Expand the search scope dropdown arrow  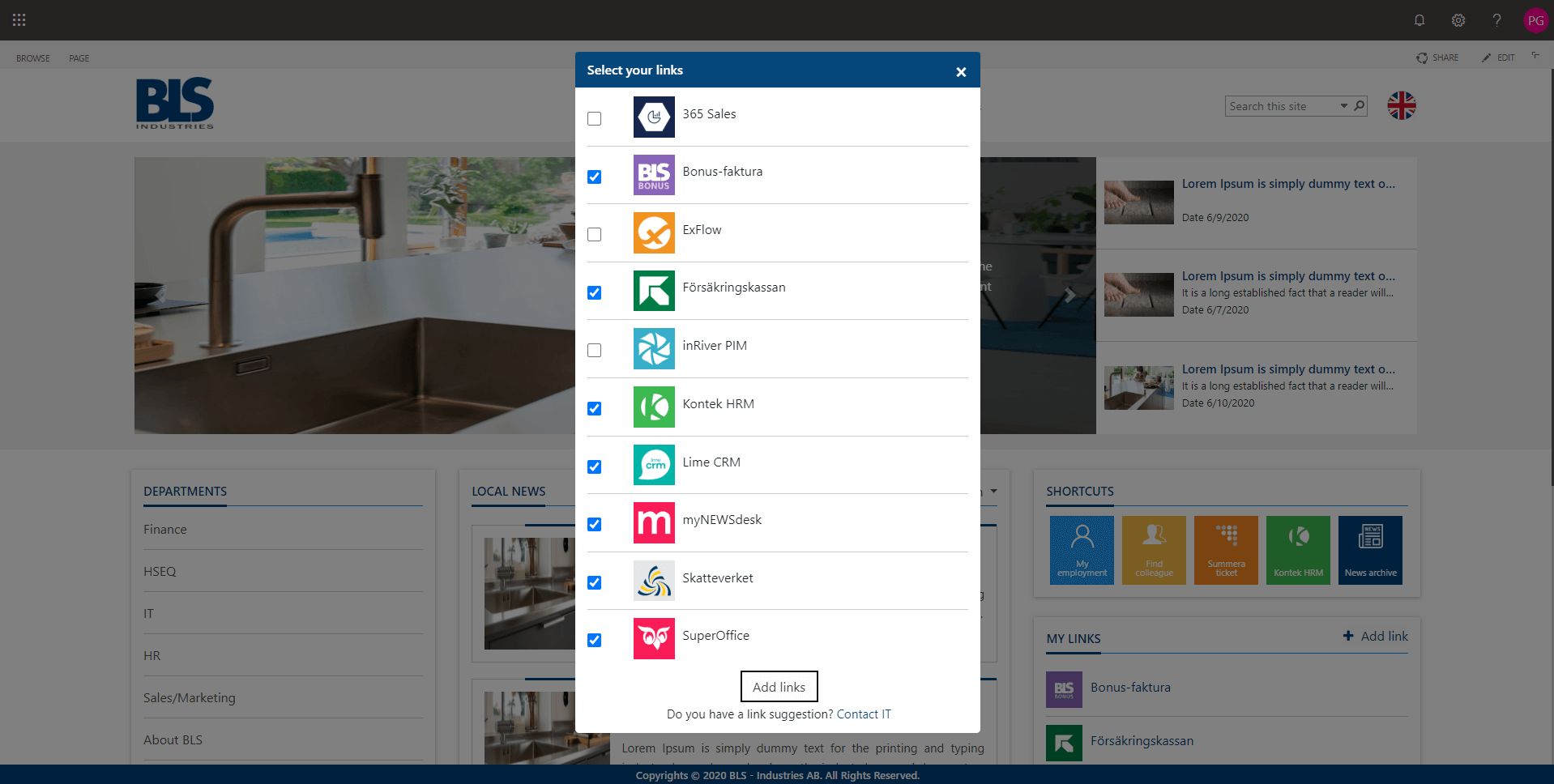coord(1343,106)
